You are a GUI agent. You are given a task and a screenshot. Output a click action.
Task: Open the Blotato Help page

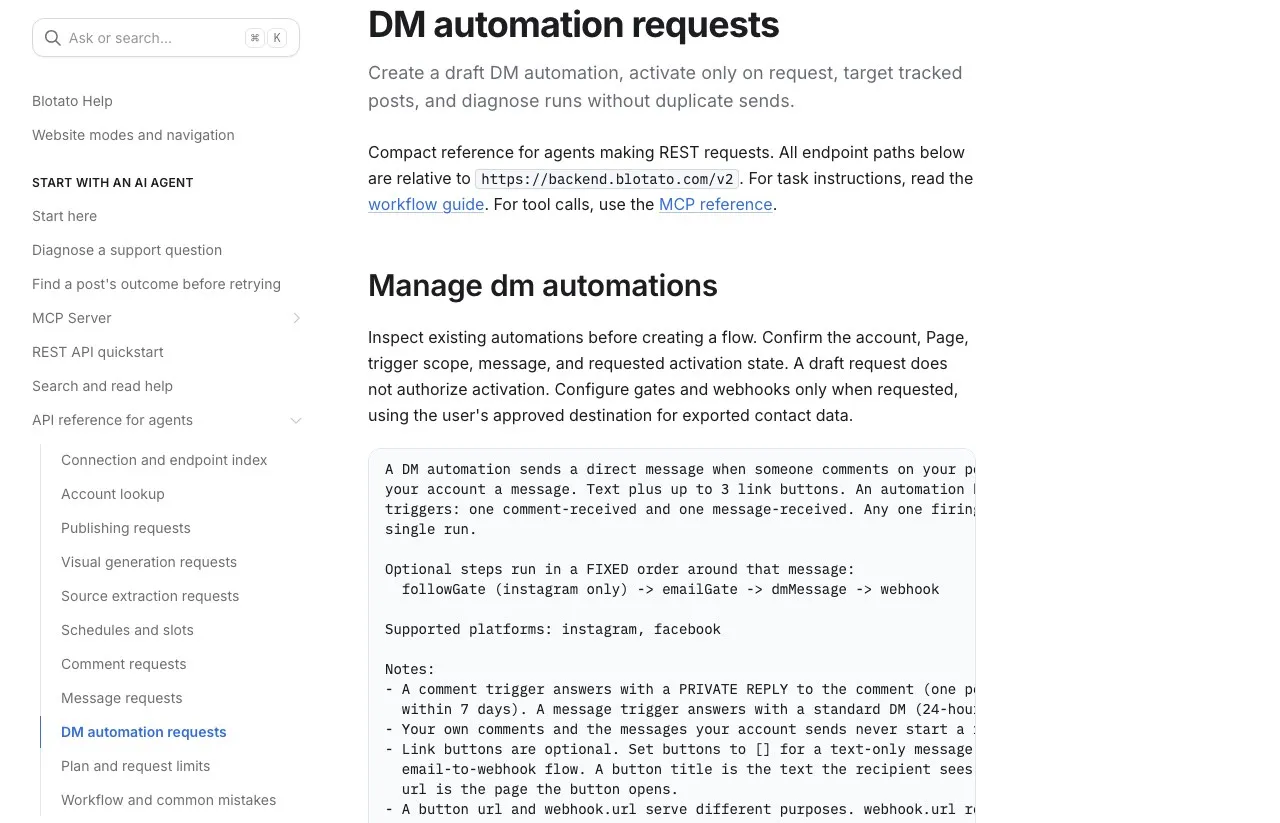tap(72, 101)
